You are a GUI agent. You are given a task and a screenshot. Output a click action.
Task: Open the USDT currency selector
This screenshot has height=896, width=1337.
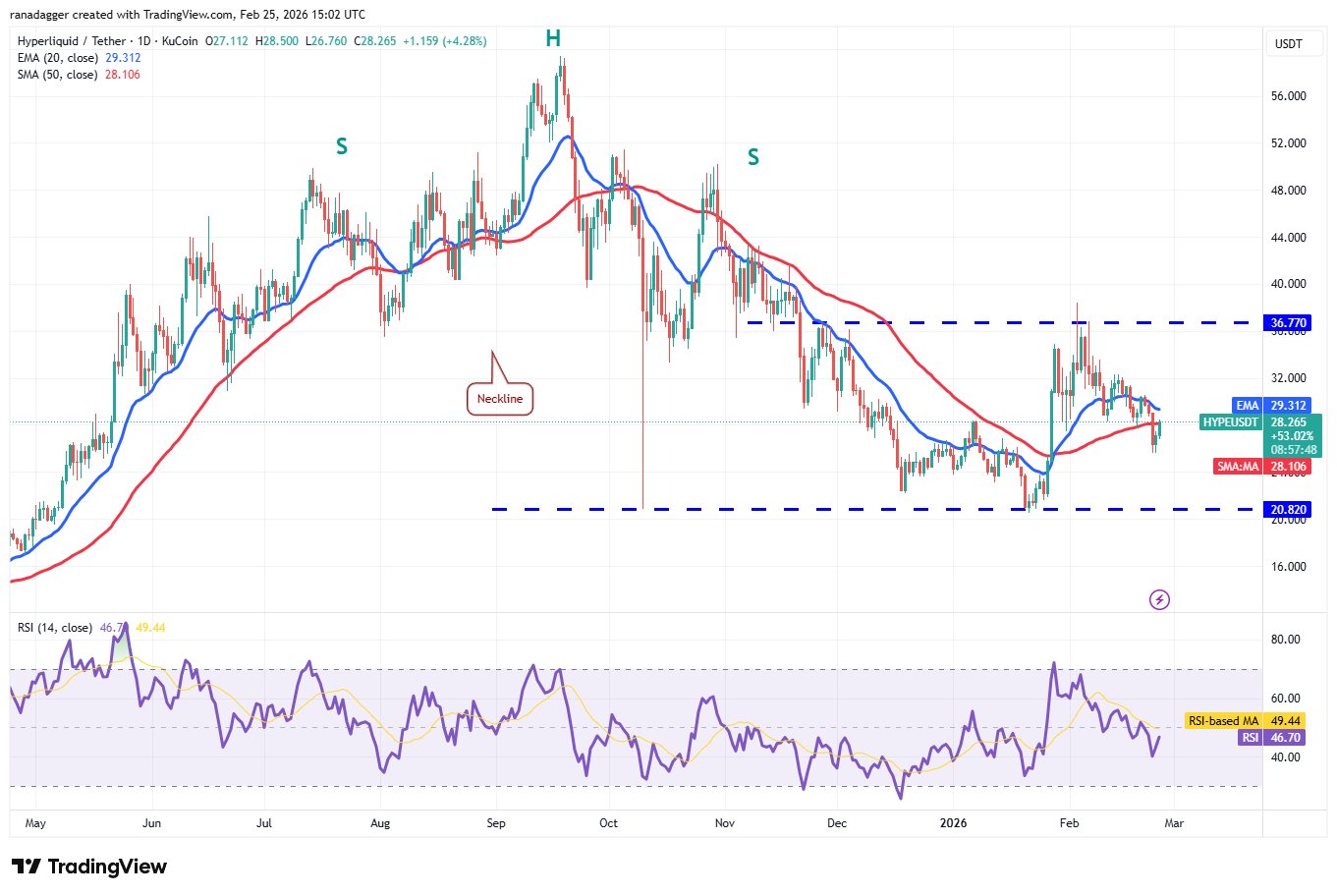[x=1288, y=43]
